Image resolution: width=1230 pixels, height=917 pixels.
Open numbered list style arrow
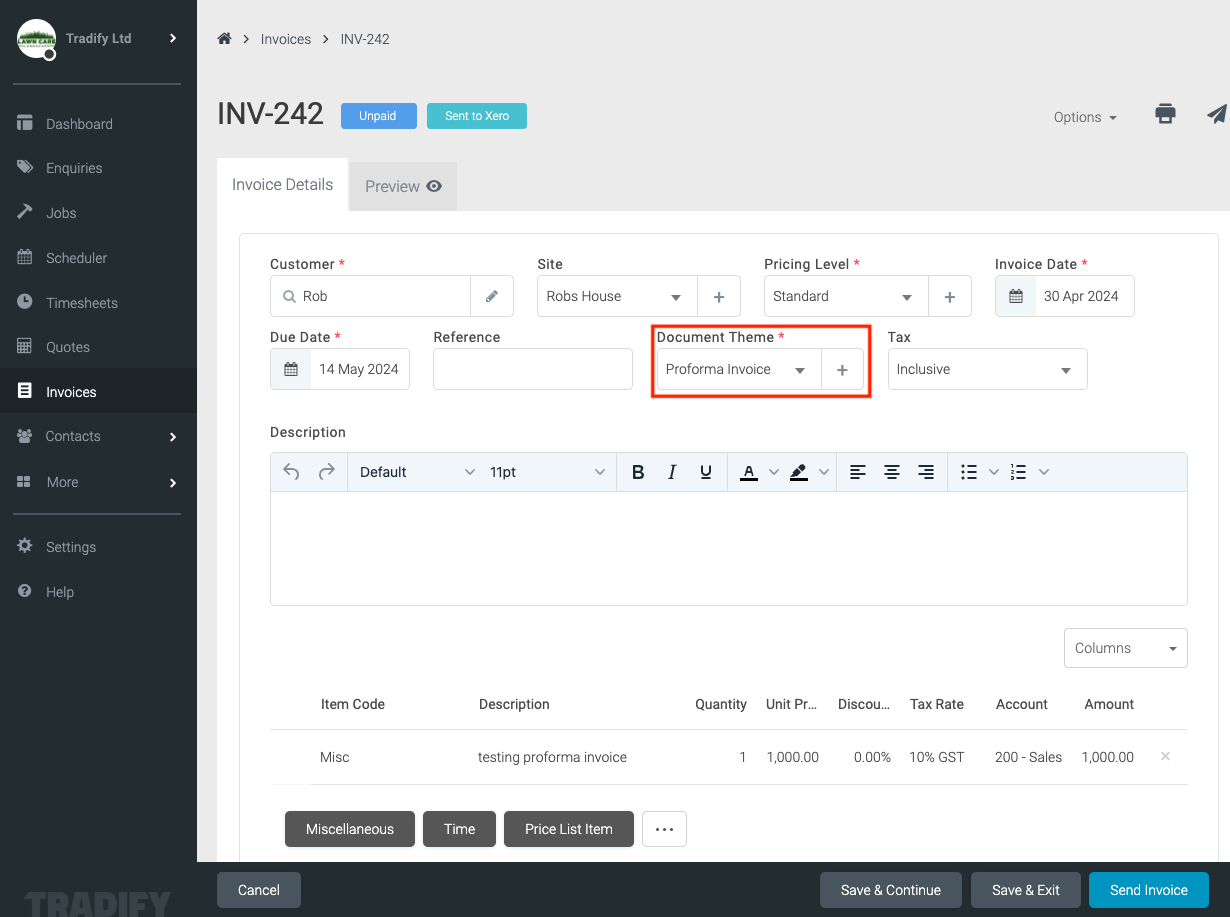1044,472
